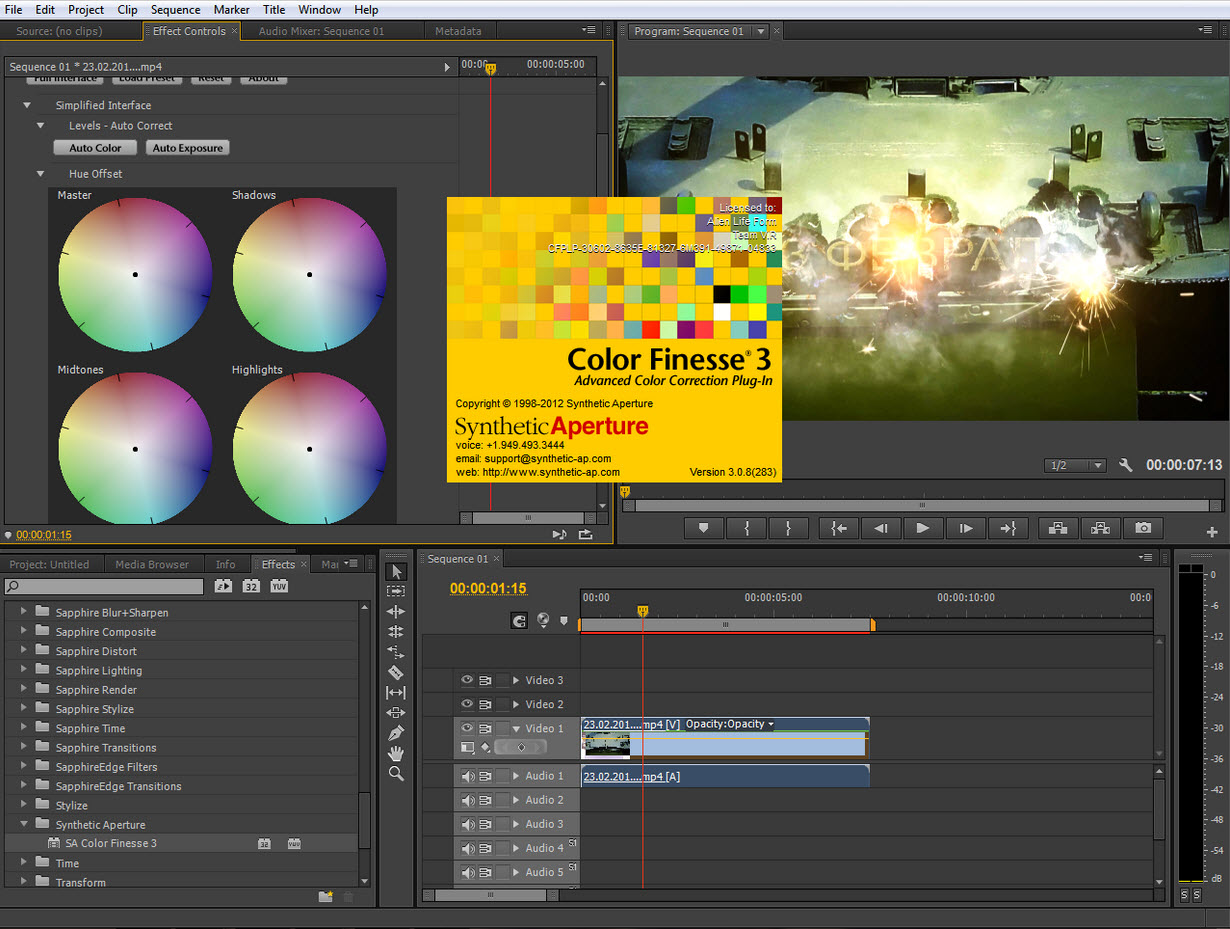Step forward one frame
The image size is (1230, 929).
click(x=965, y=528)
